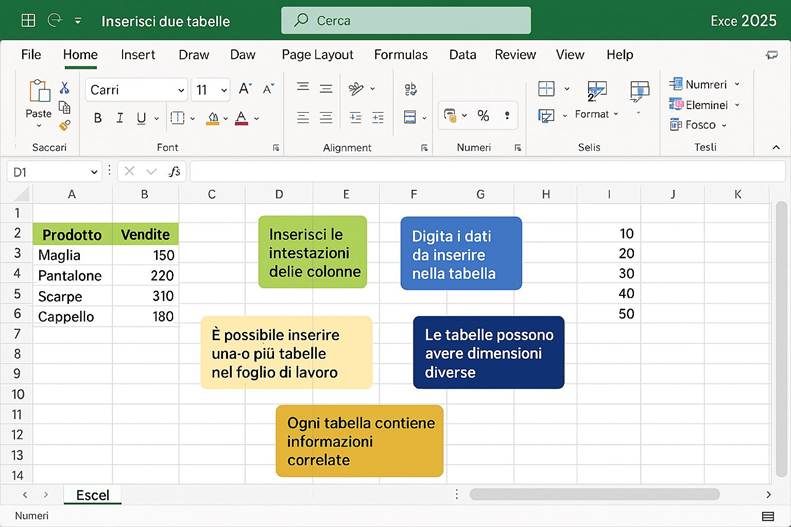Click the horizontal scrollbar thumb
Viewport: 791px width, 527px height.
click(594, 494)
